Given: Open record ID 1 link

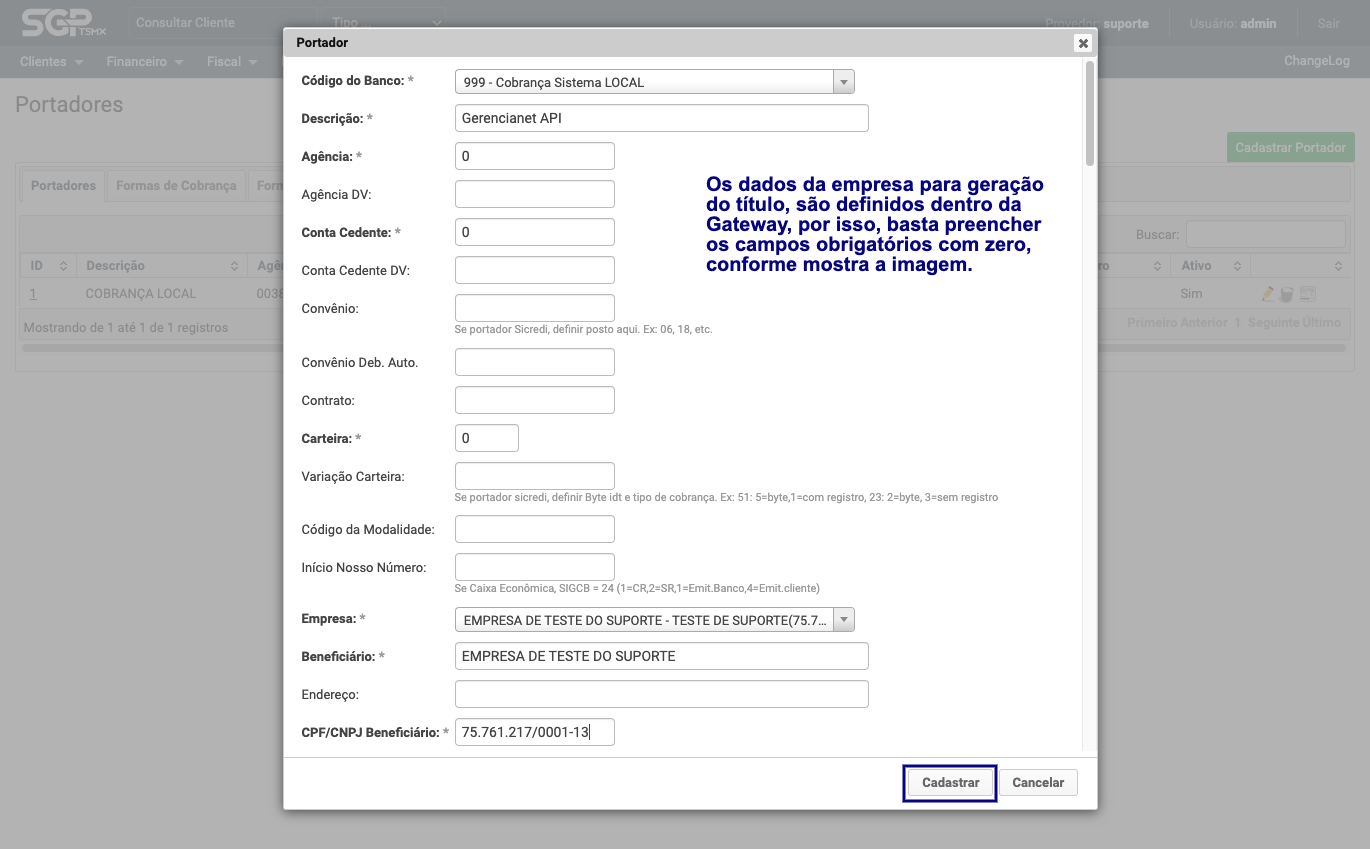Looking at the screenshot, I should pos(33,294).
